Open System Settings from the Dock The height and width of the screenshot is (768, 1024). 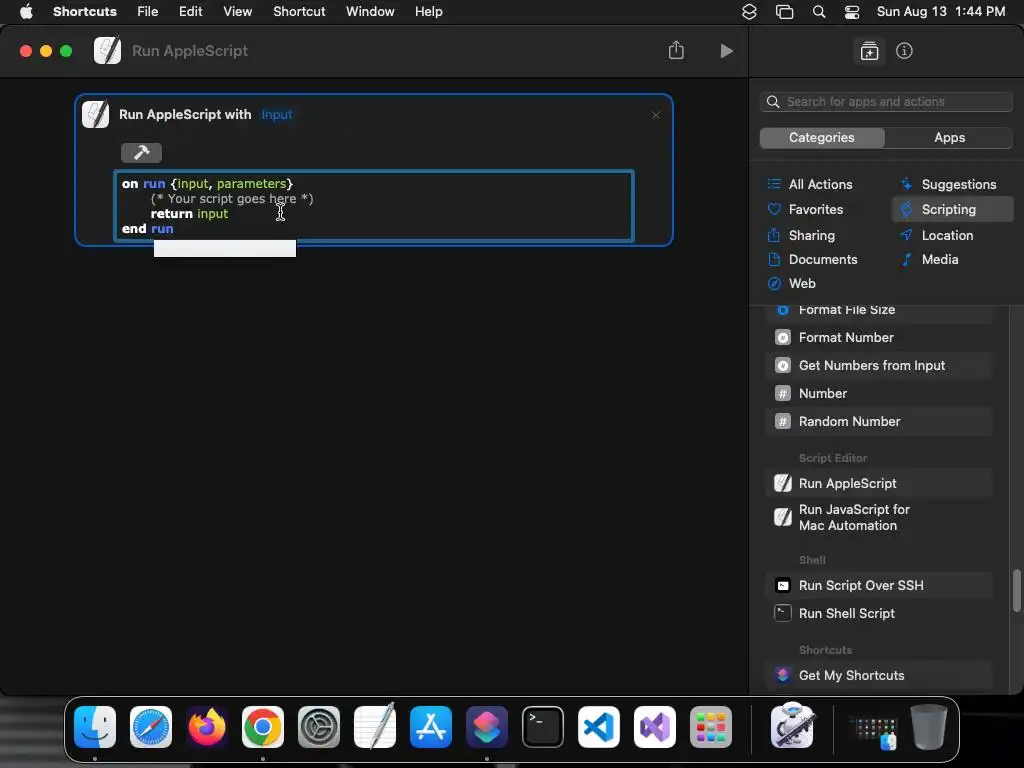(x=319, y=727)
